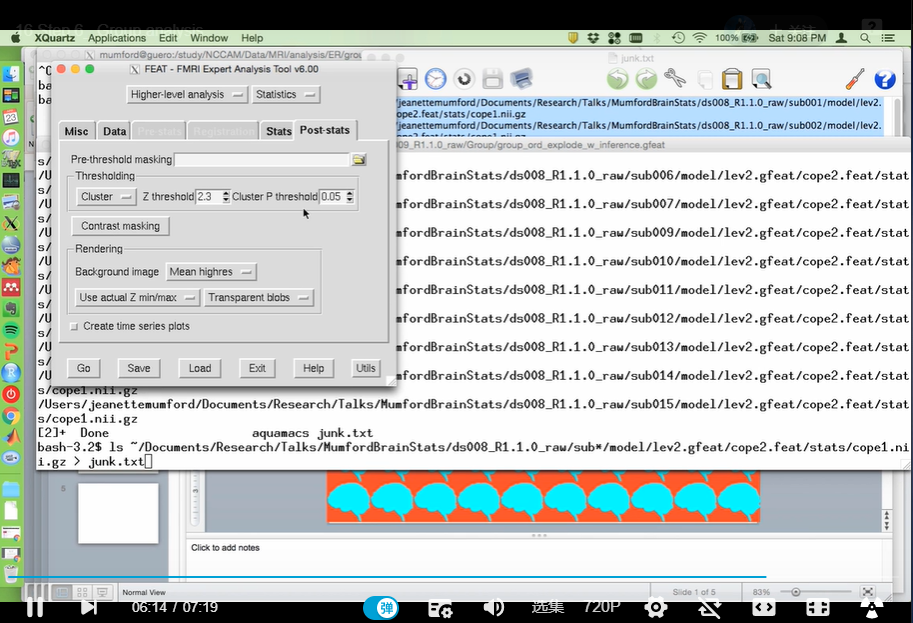Click the Help button in FEAT
This screenshot has height=623, width=913.
313,368
